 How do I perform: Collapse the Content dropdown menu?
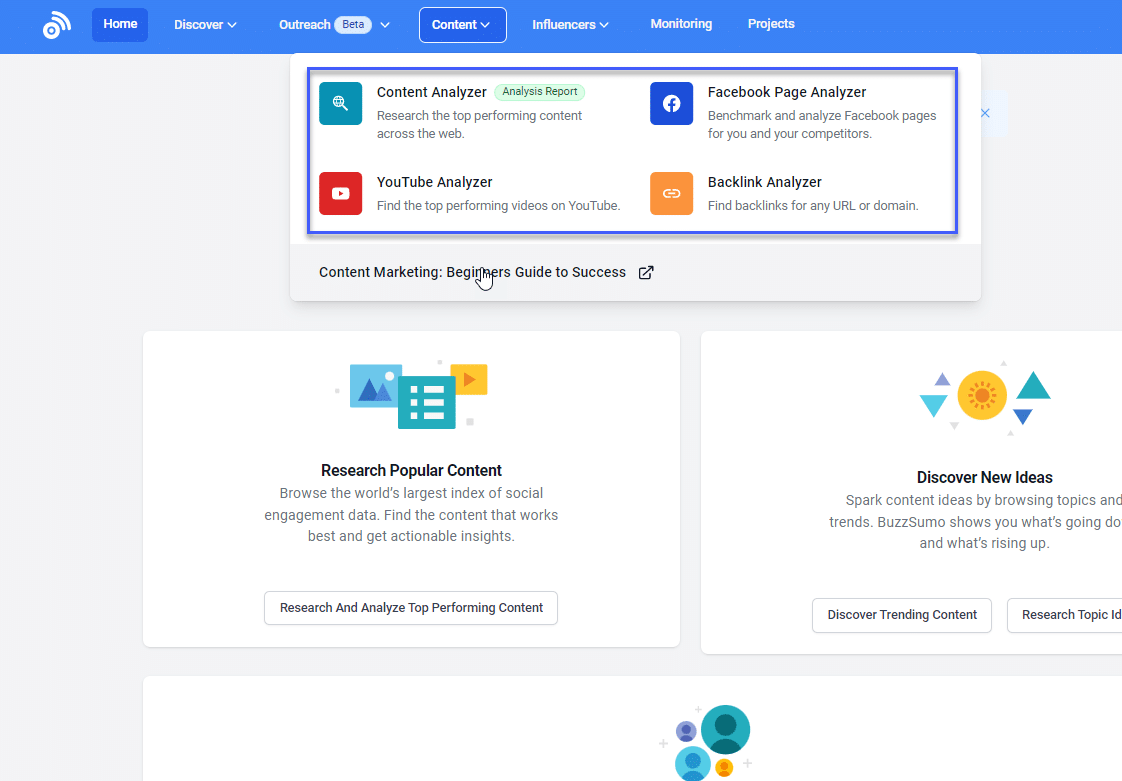tap(462, 24)
